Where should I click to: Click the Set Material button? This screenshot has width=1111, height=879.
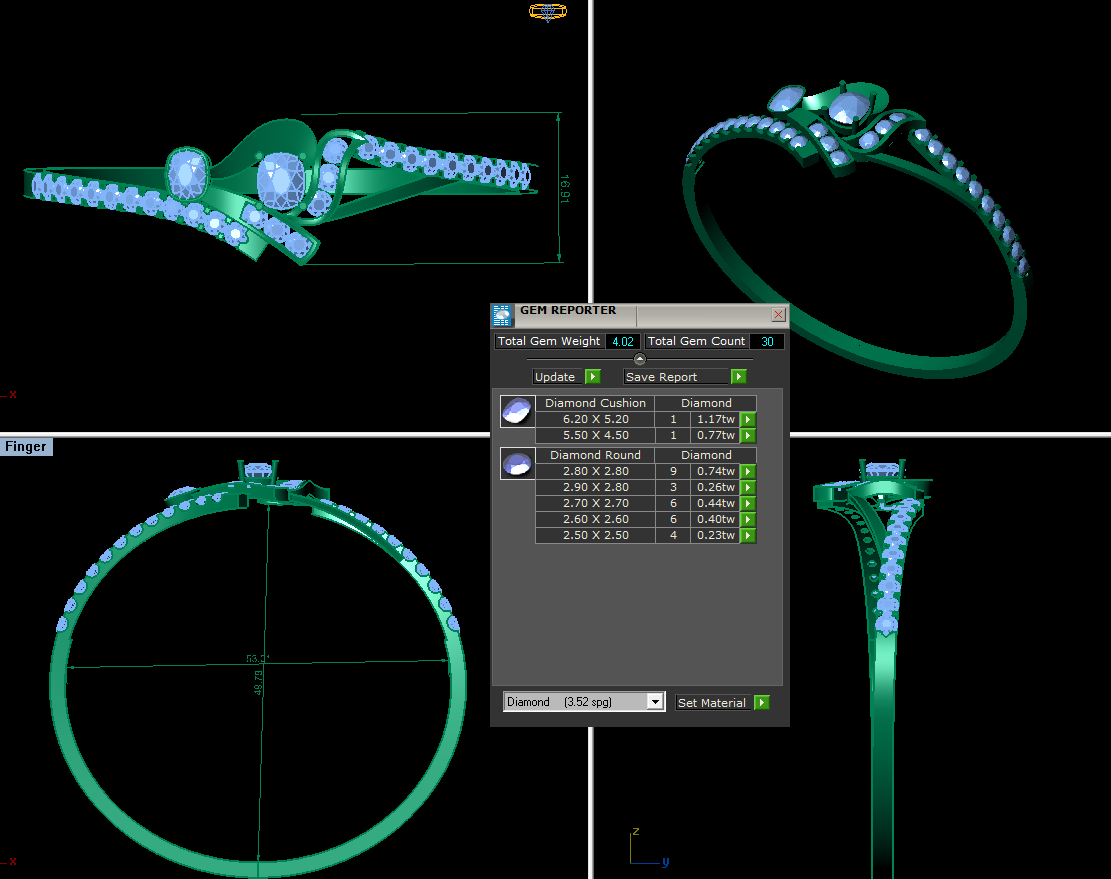(714, 703)
